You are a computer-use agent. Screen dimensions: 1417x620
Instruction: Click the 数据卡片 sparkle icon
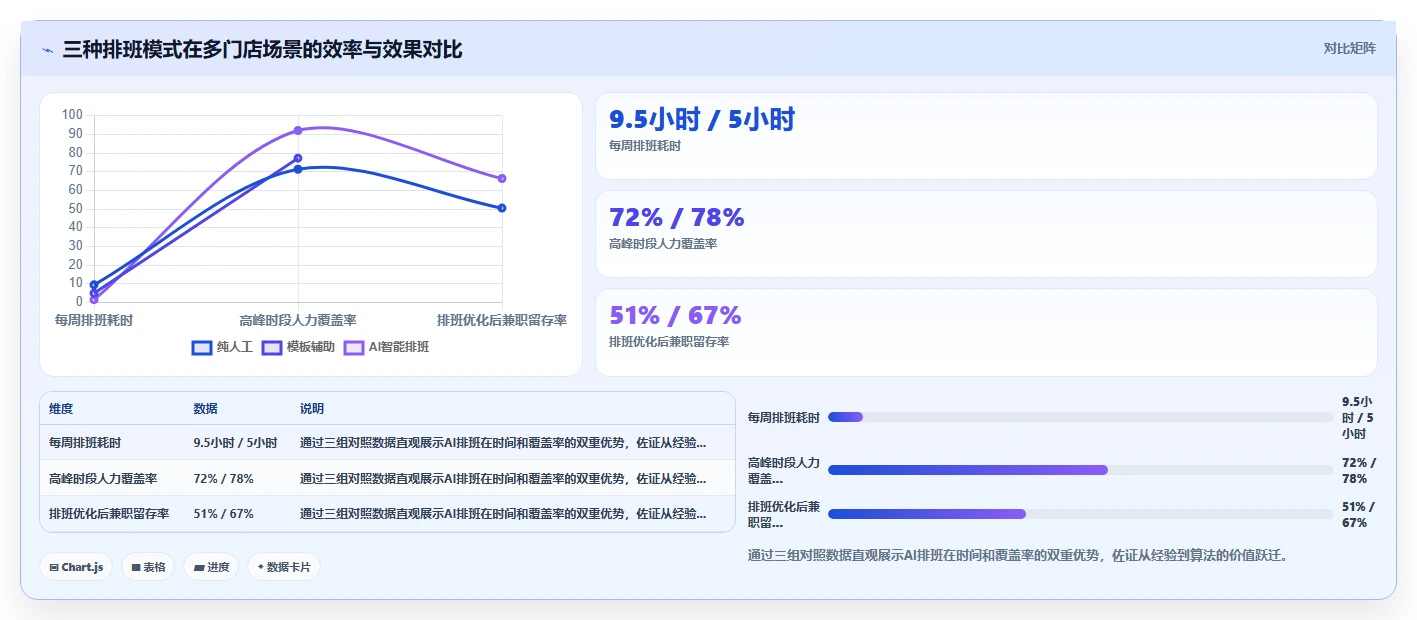click(x=261, y=567)
